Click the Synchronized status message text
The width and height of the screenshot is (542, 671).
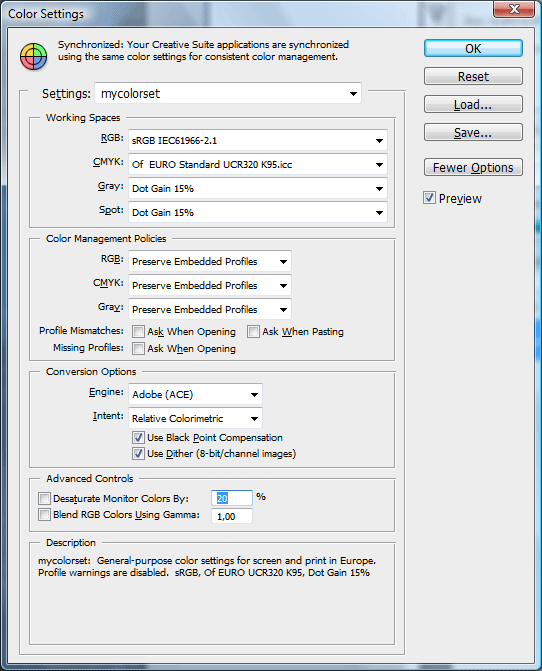(203, 50)
